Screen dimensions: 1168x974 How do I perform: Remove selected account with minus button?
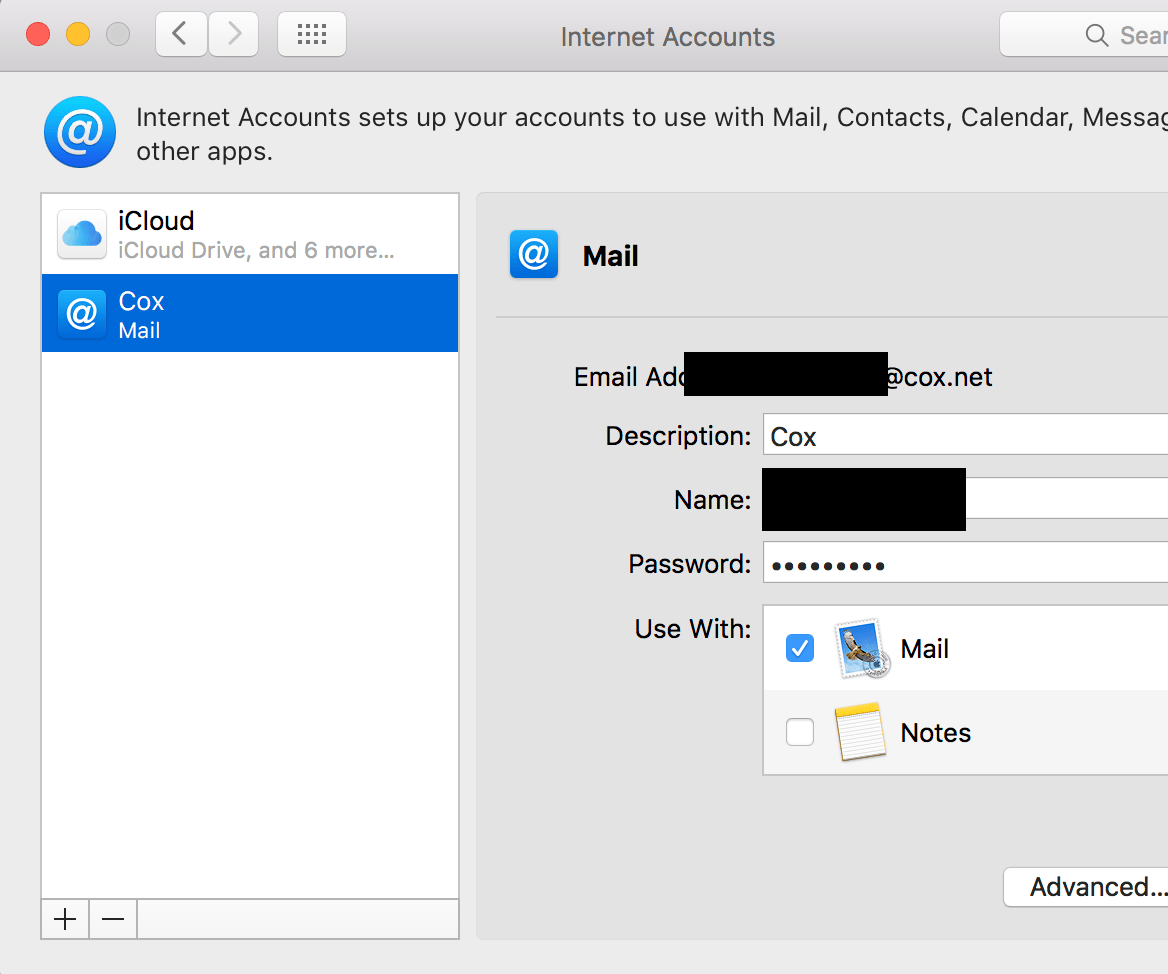coord(112,919)
